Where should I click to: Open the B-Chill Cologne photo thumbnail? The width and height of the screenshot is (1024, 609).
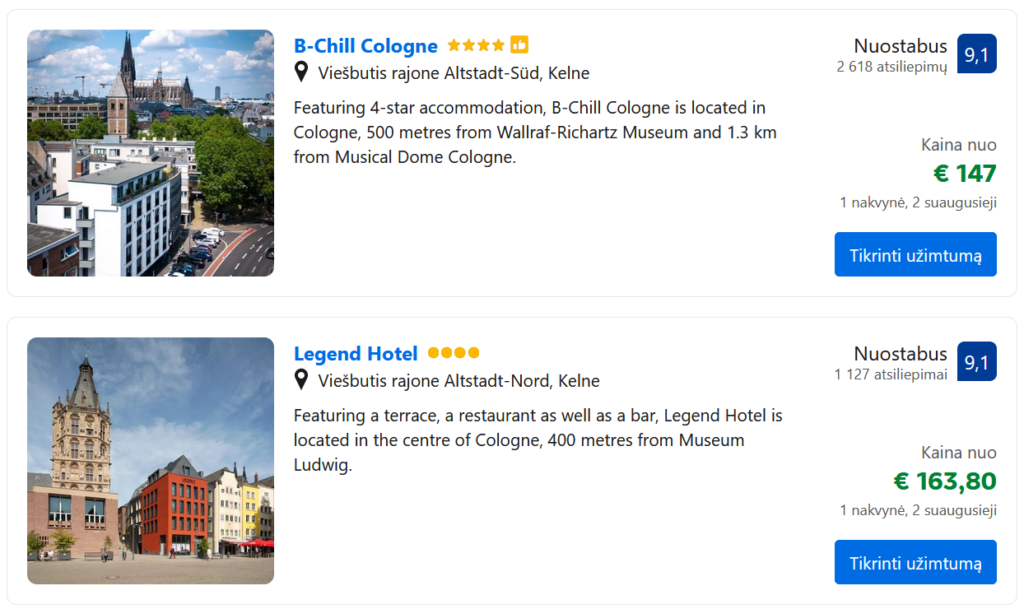150,153
